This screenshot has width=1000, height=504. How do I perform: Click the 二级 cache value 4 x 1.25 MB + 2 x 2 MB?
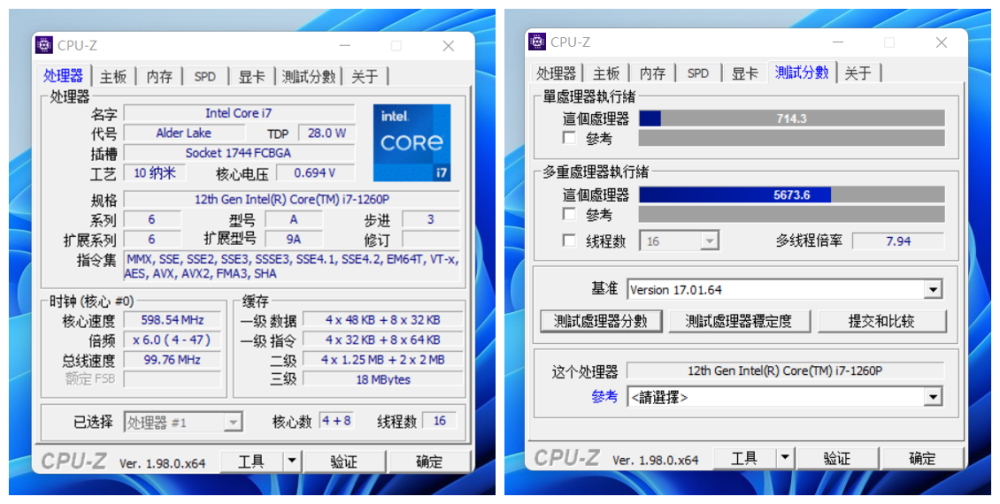click(383, 359)
